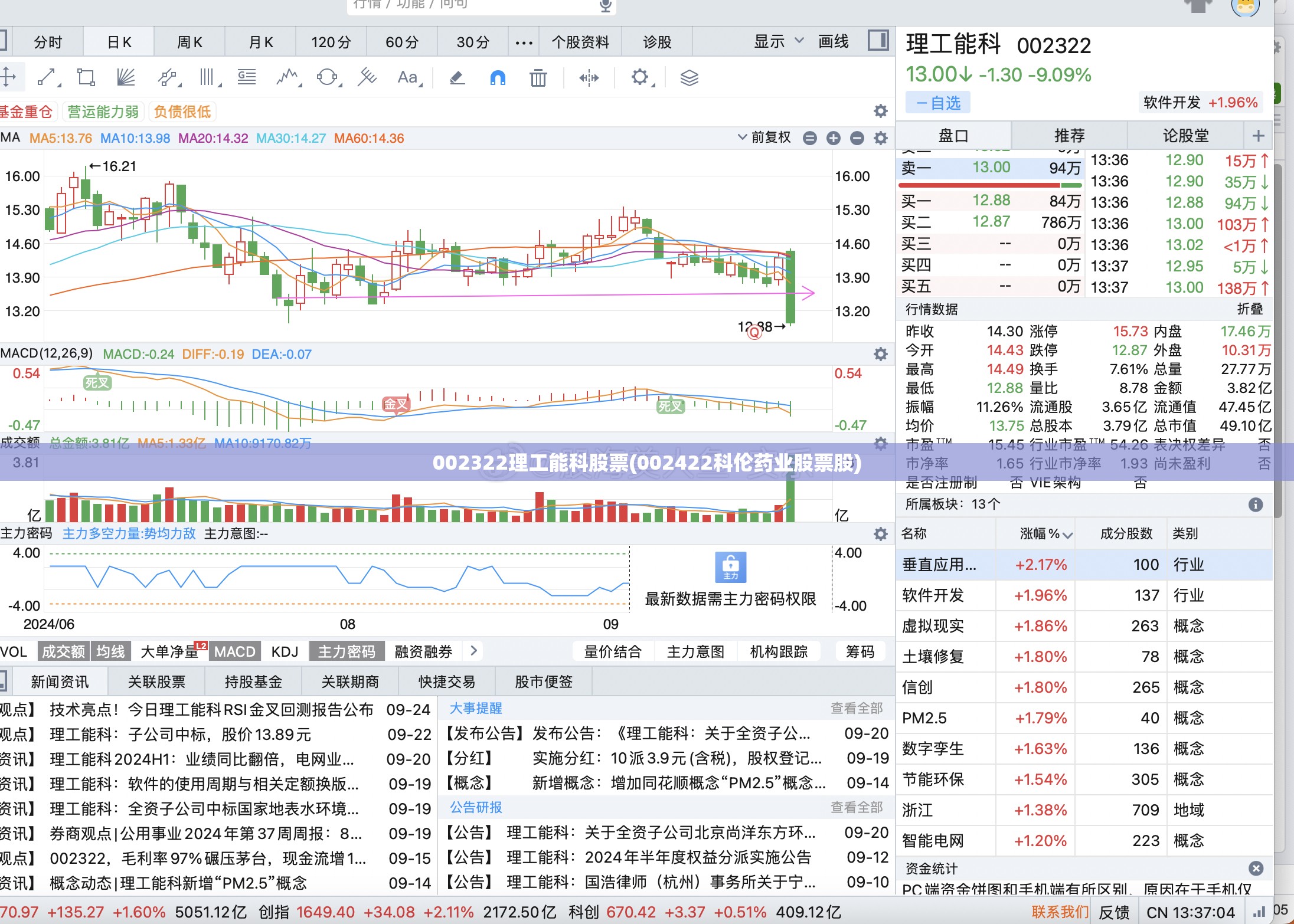Select the rectangle drawing tool
This screenshot has width=1294, height=924.
[x=86, y=77]
